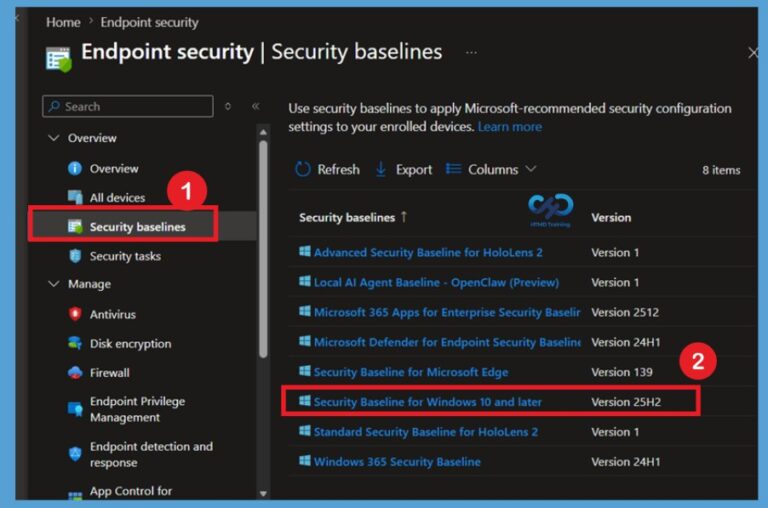Collapse the sidebar with double chevron
This screenshot has width=768, height=508.
[256, 106]
